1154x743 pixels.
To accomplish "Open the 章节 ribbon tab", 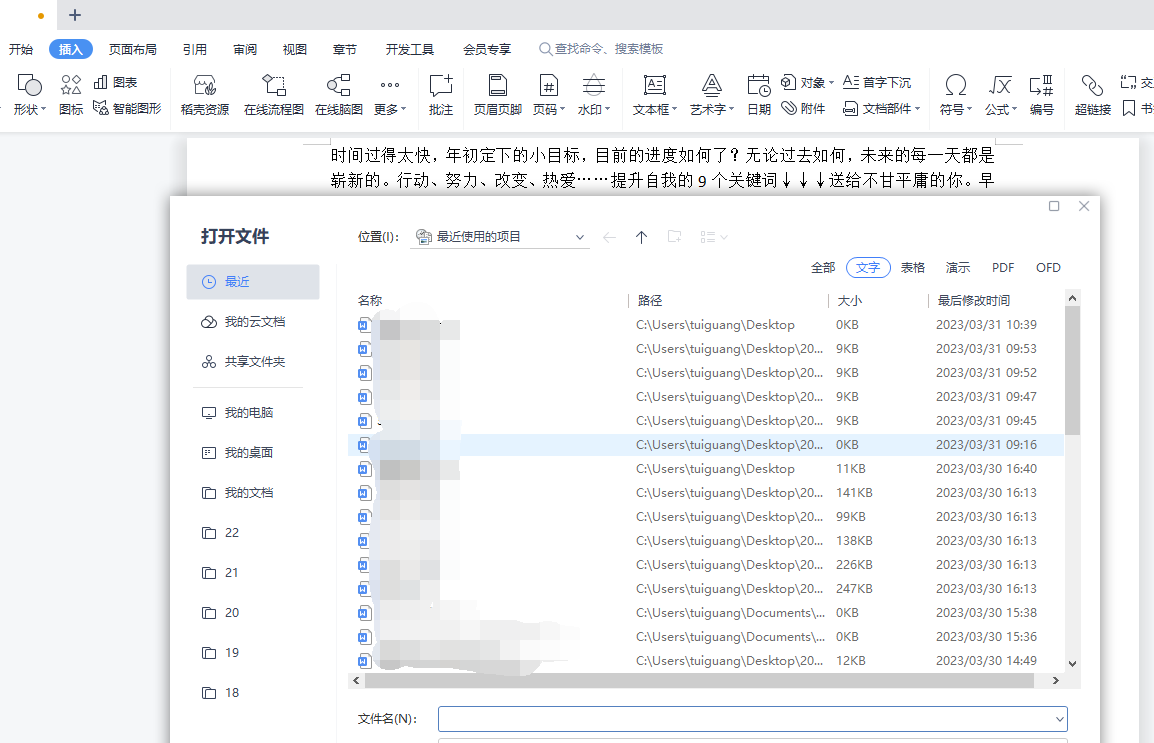I will click(x=344, y=49).
